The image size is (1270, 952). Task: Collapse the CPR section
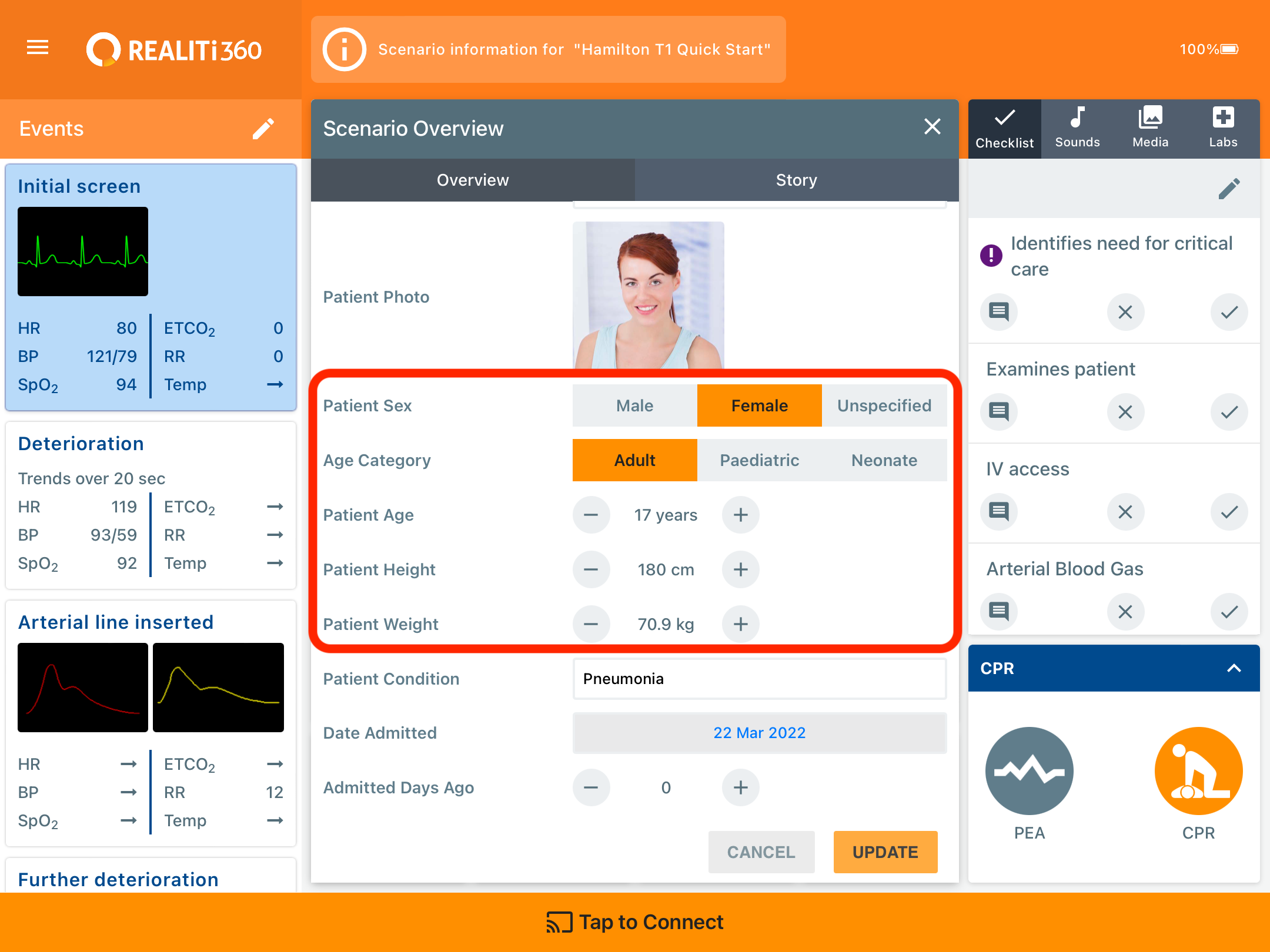coord(1234,668)
